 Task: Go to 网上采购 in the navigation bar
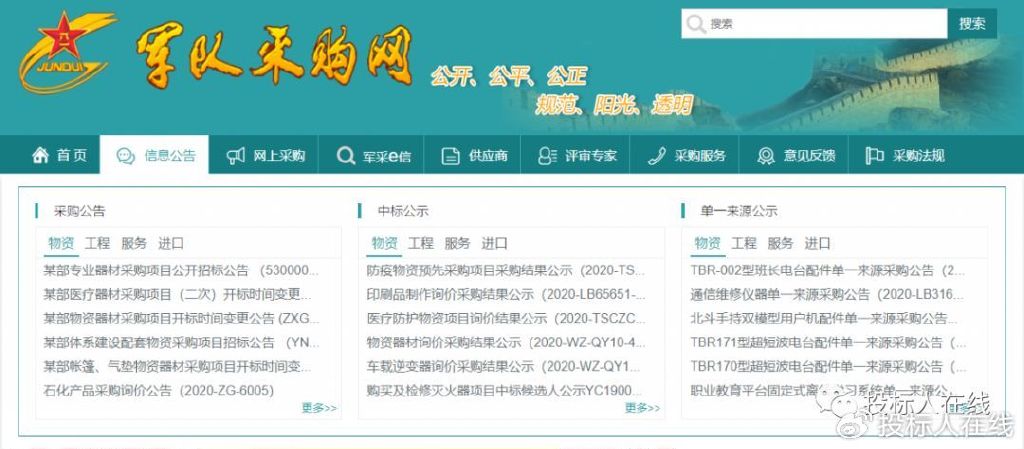coord(264,155)
